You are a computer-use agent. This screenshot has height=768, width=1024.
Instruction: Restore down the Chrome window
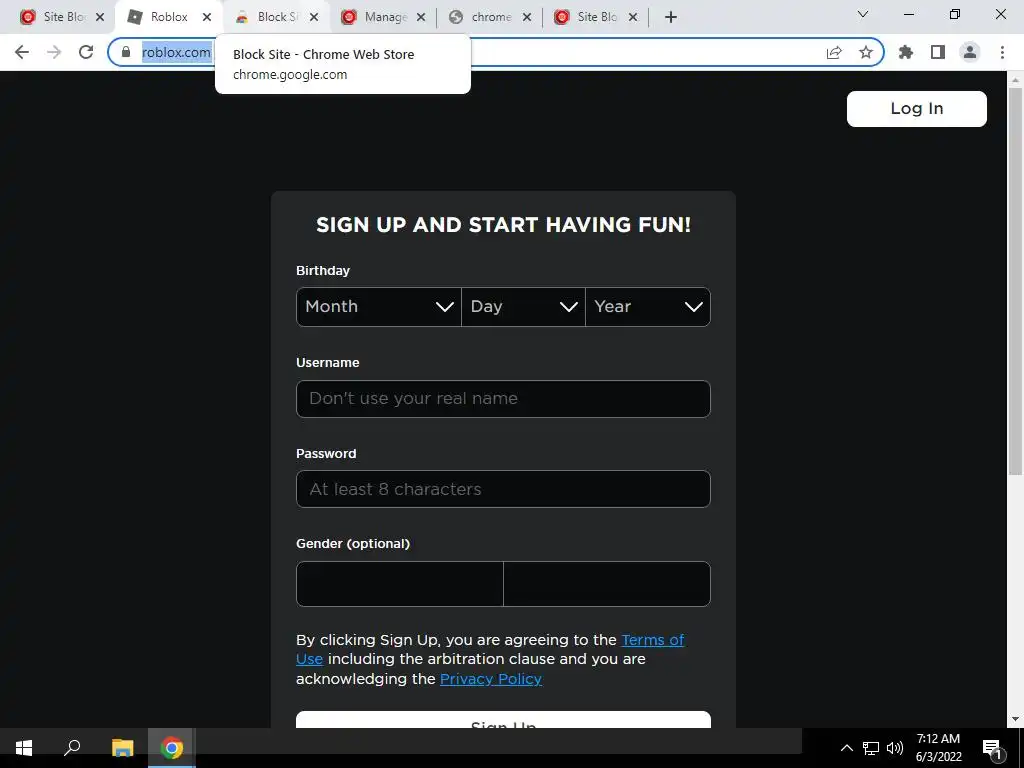(955, 14)
